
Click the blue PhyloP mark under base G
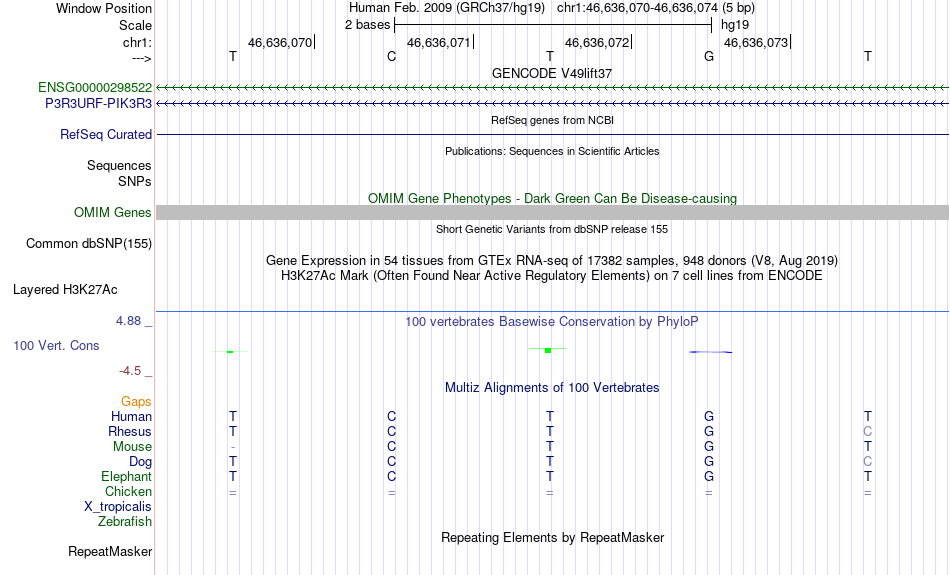coord(711,352)
